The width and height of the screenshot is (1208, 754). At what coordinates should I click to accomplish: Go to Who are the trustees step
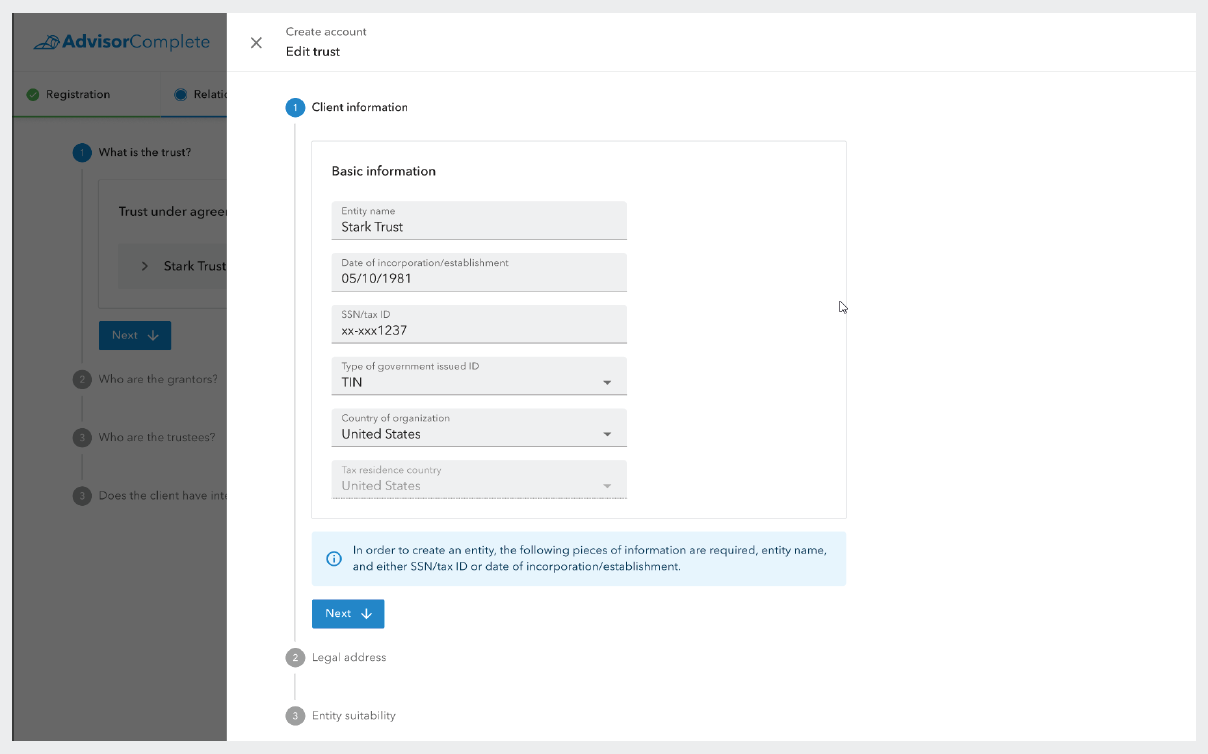click(x=156, y=438)
